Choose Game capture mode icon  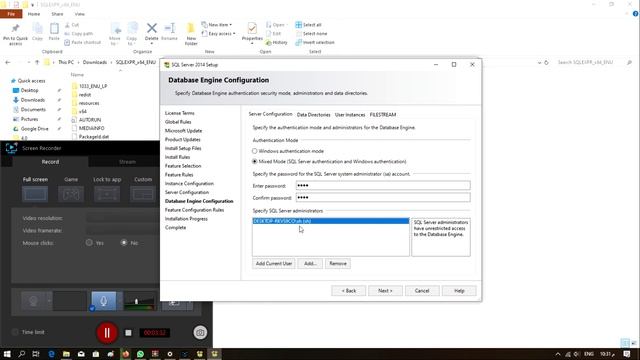pyautogui.click(x=71, y=194)
